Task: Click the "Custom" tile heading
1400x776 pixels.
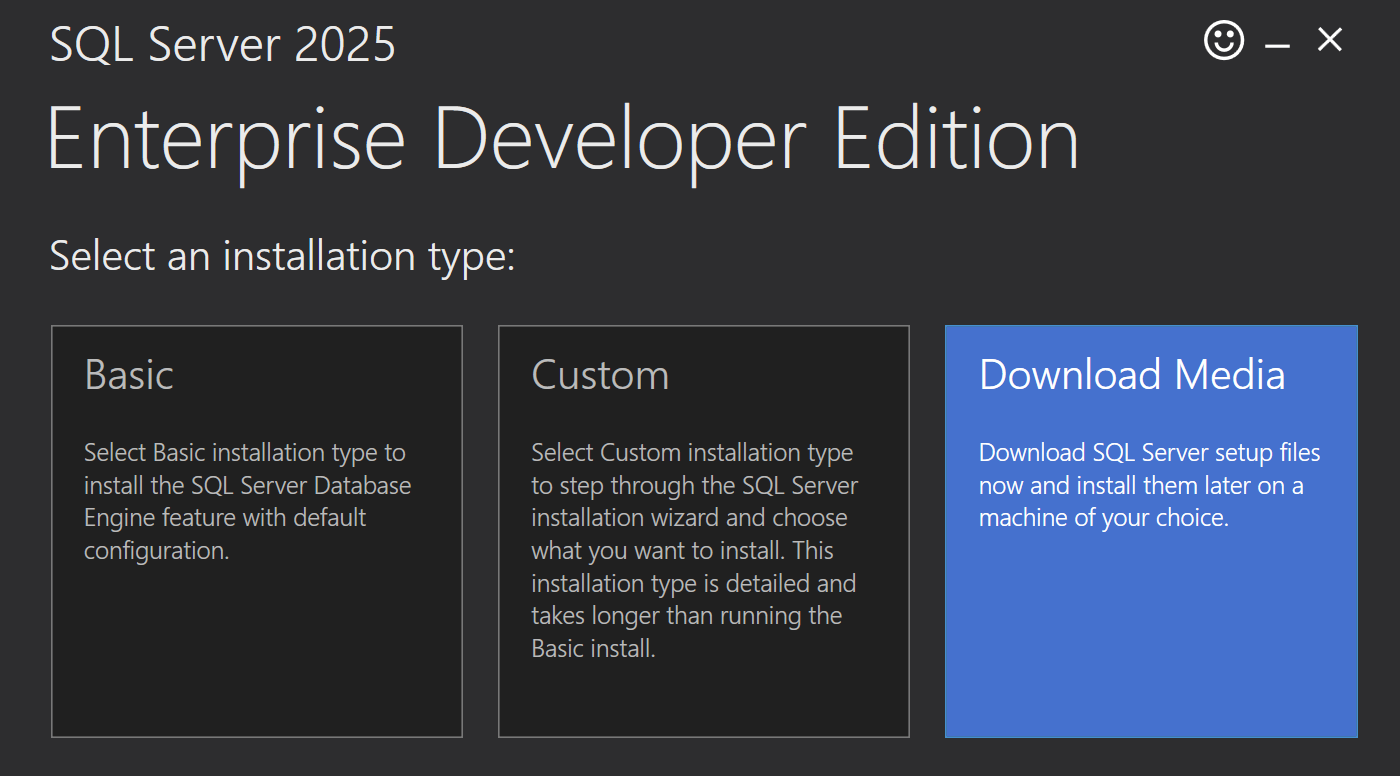Action: pyautogui.click(x=600, y=375)
